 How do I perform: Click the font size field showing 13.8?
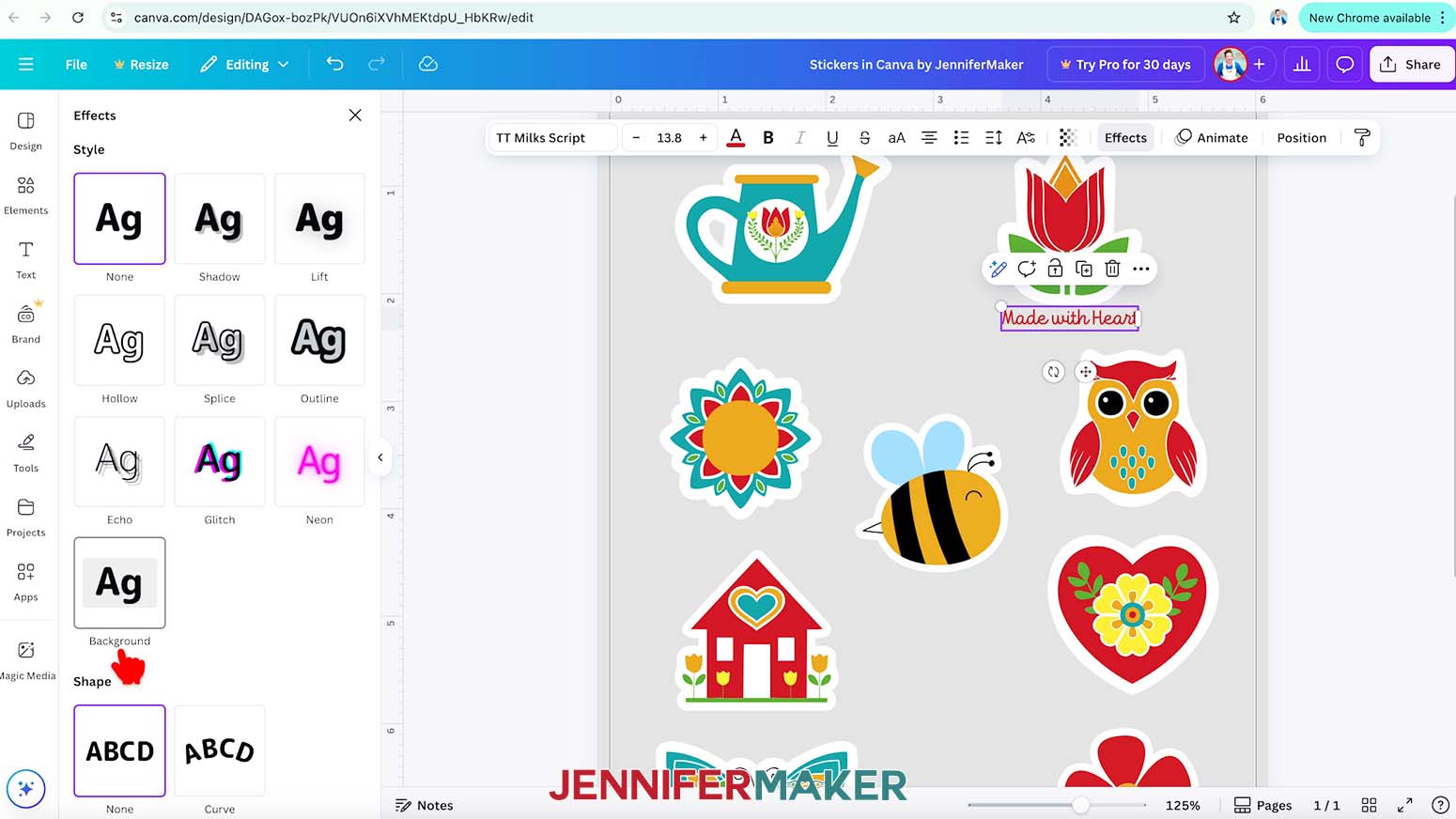tap(669, 137)
